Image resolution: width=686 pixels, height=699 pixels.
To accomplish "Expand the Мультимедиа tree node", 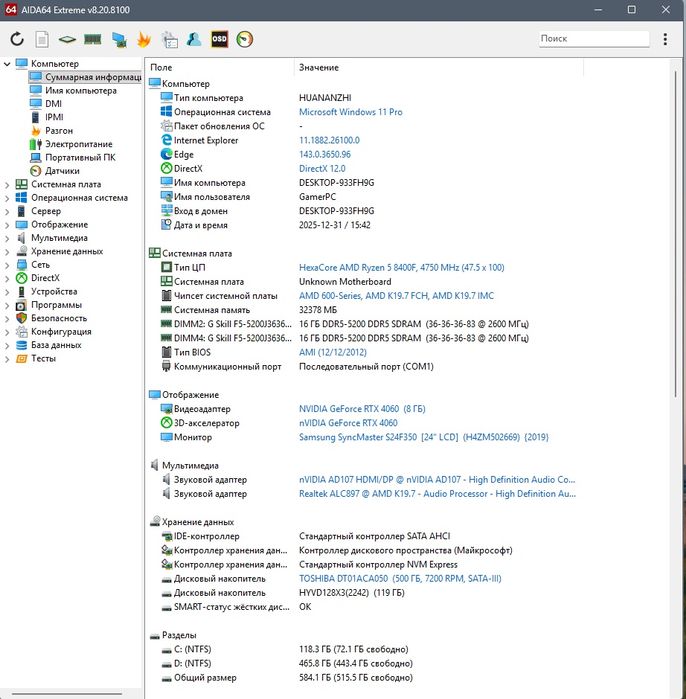I will 7,238.
